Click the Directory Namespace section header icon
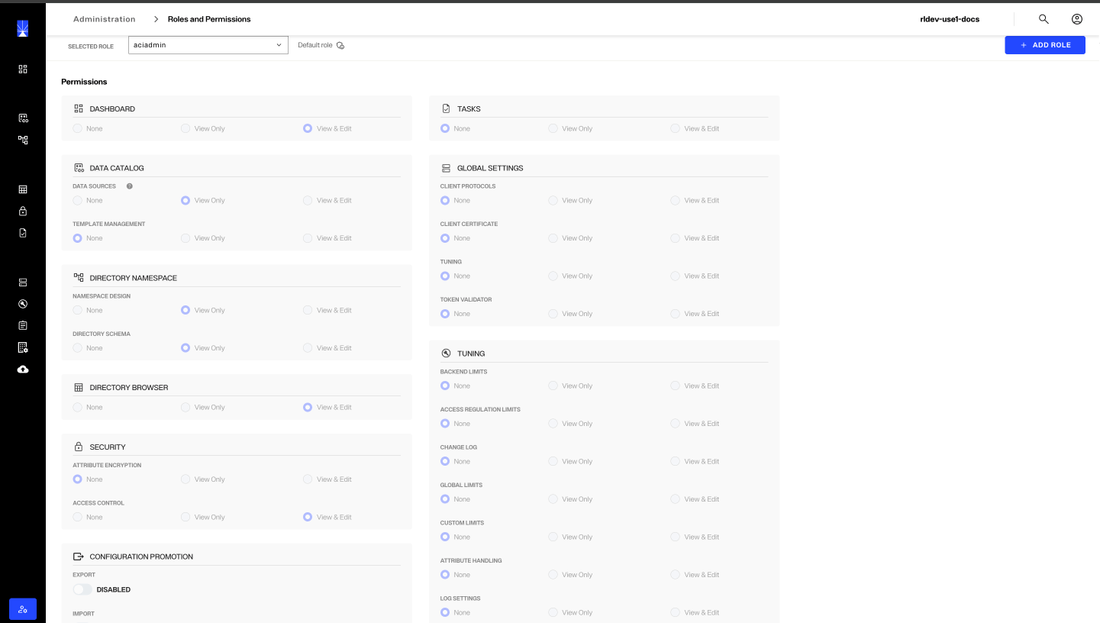Image resolution: width=1100 pixels, height=623 pixels. click(79, 278)
